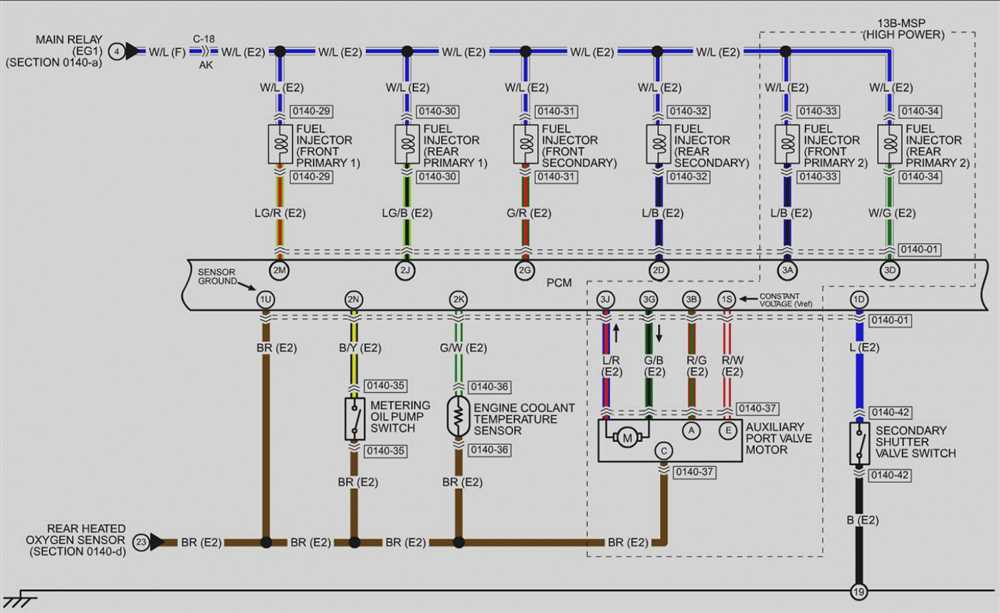The image size is (1000, 613).
Task: Click the G/B (E2) wire label
Action: [x=654, y=366]
